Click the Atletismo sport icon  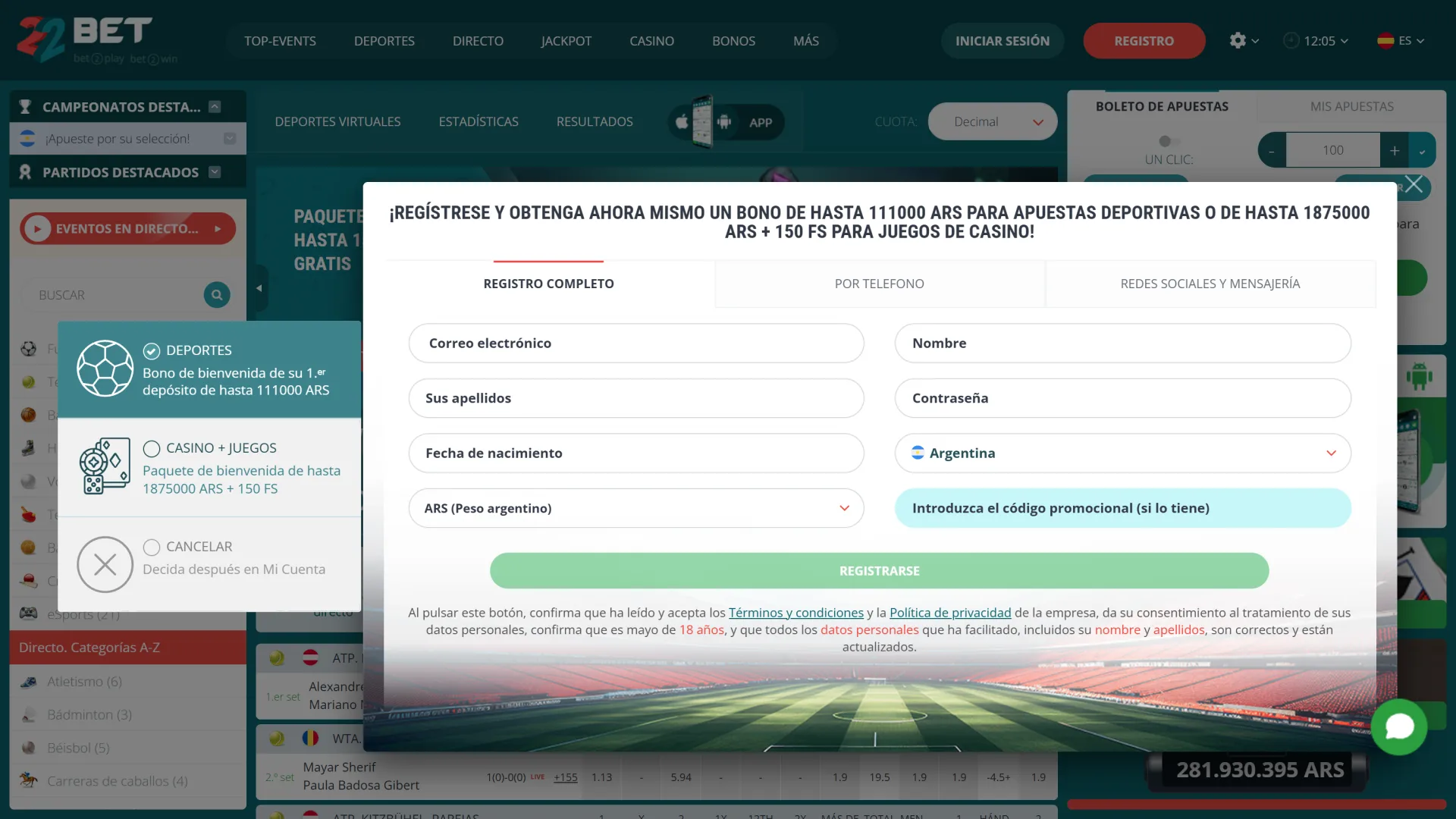[x=29, y=682]
